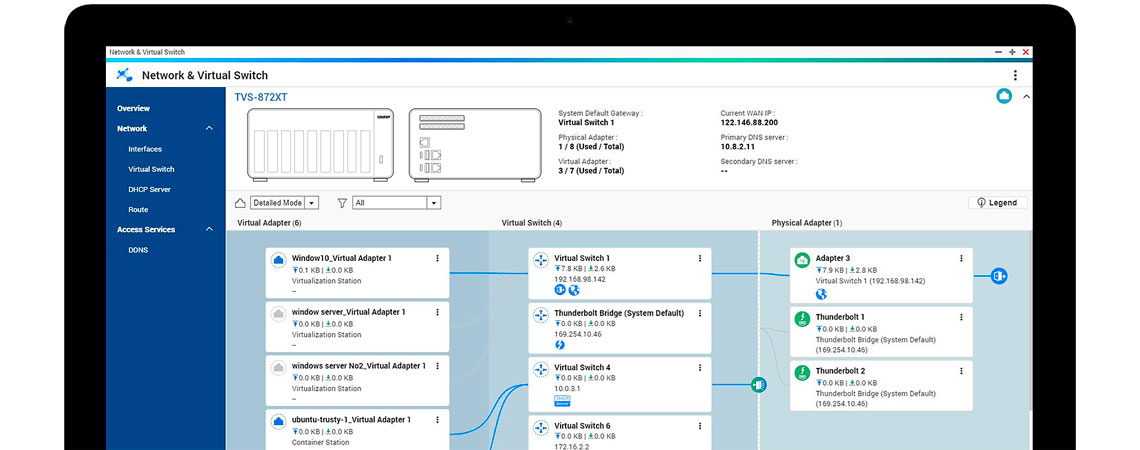
Task: Open the app's three-dot menu in the header
Action: [x=1015, y=75]
